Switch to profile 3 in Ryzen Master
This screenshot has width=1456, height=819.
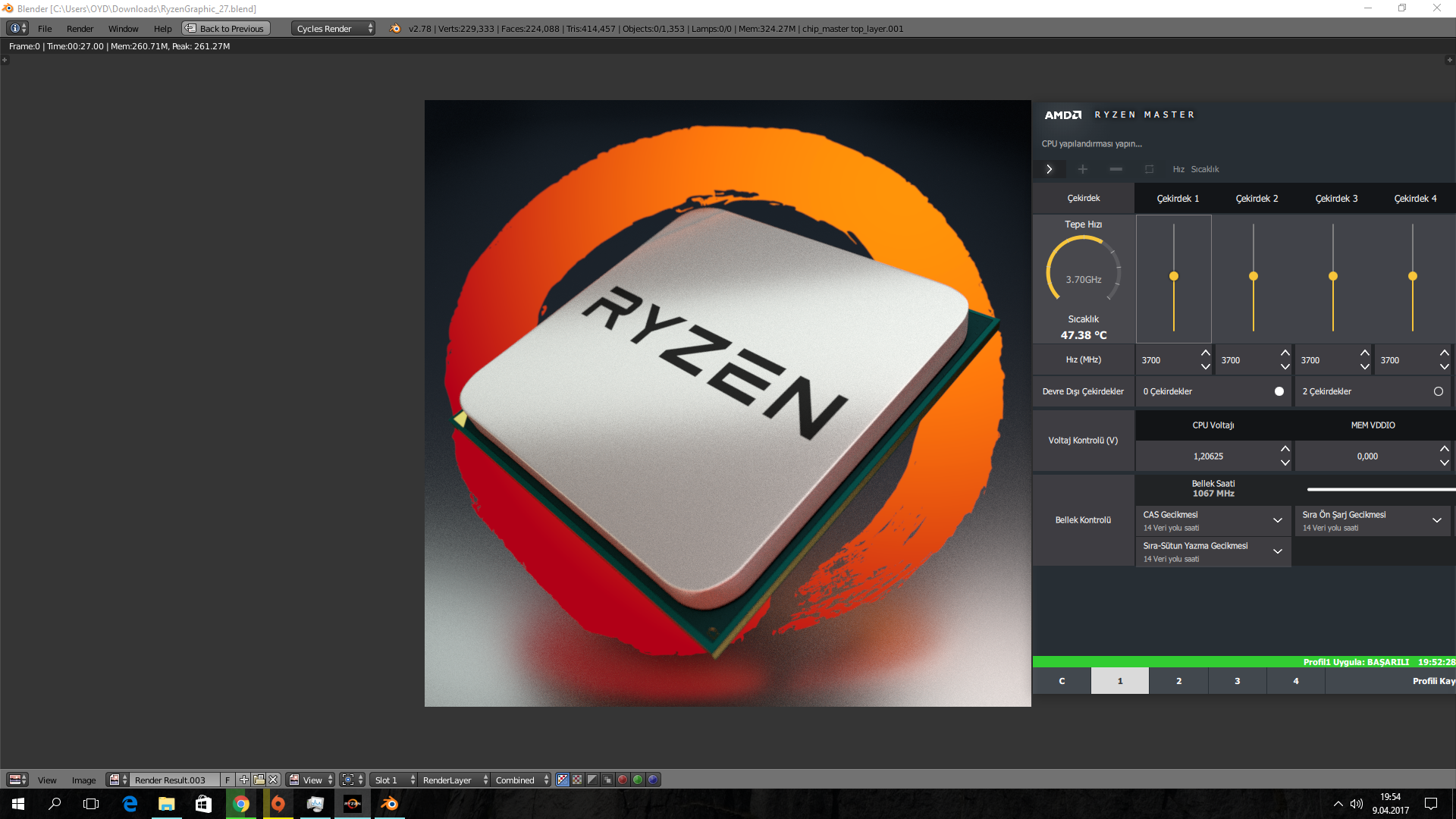click(1237, 681)
